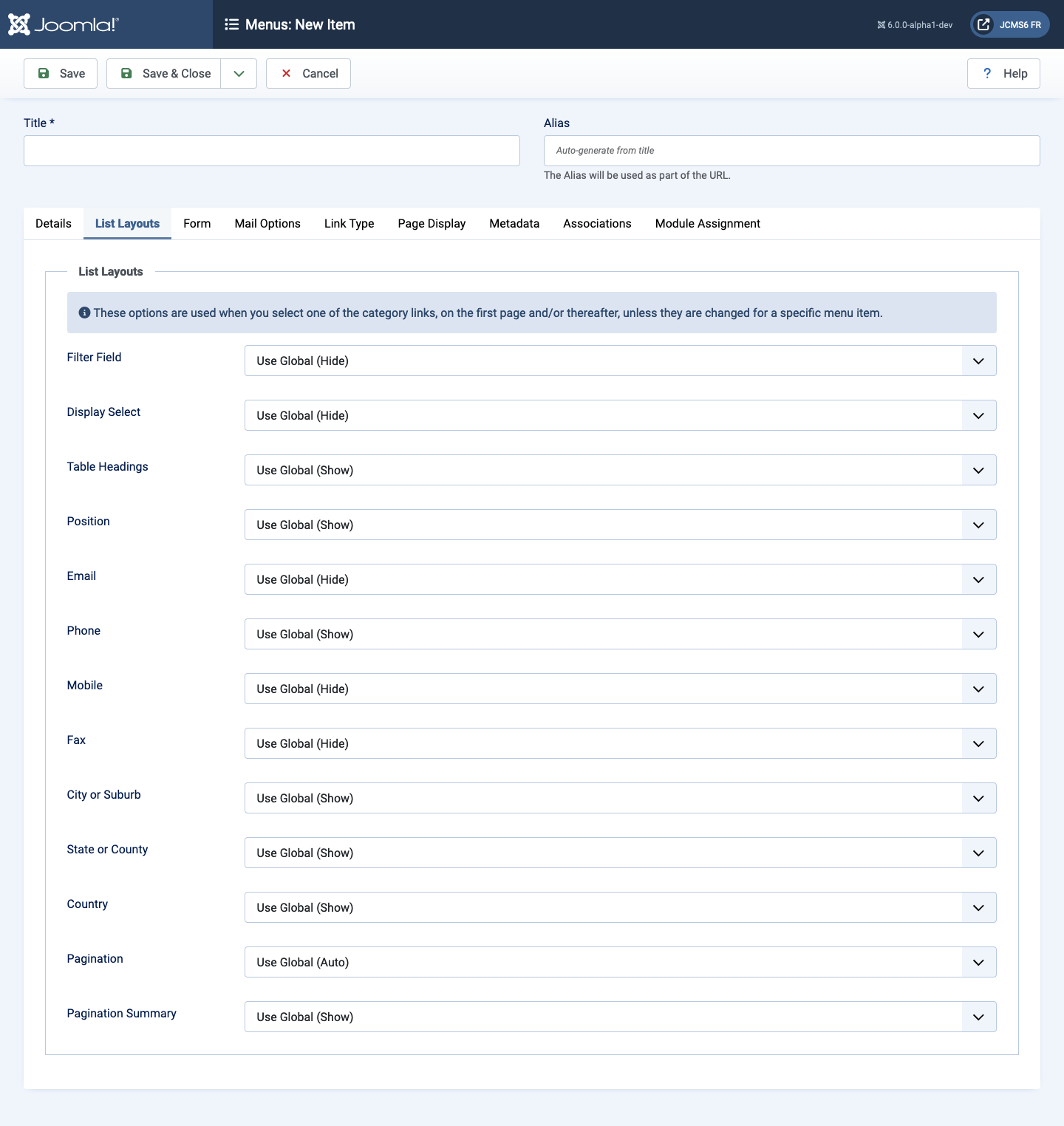Focus the Title input field
Viewport: 1064px width, 1126px height.
pyautogui.click(x=272, y=151)
